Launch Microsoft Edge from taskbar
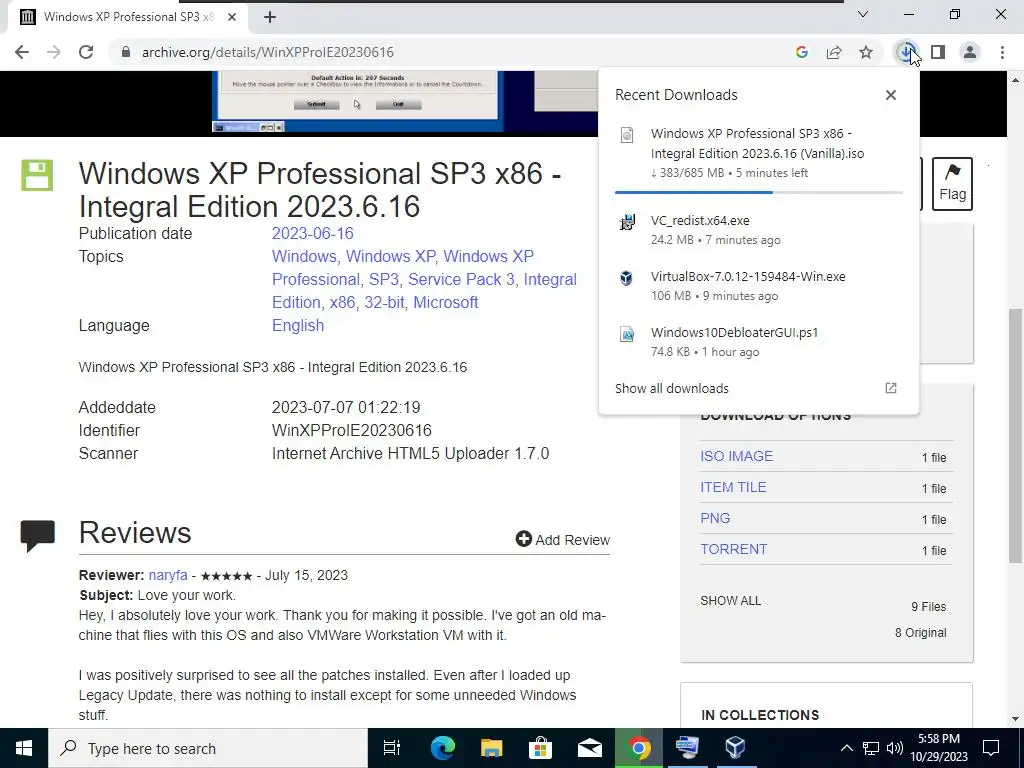The width and height of the screenshot is (1024, 768). pyautogui.click(x=443, y=748)
